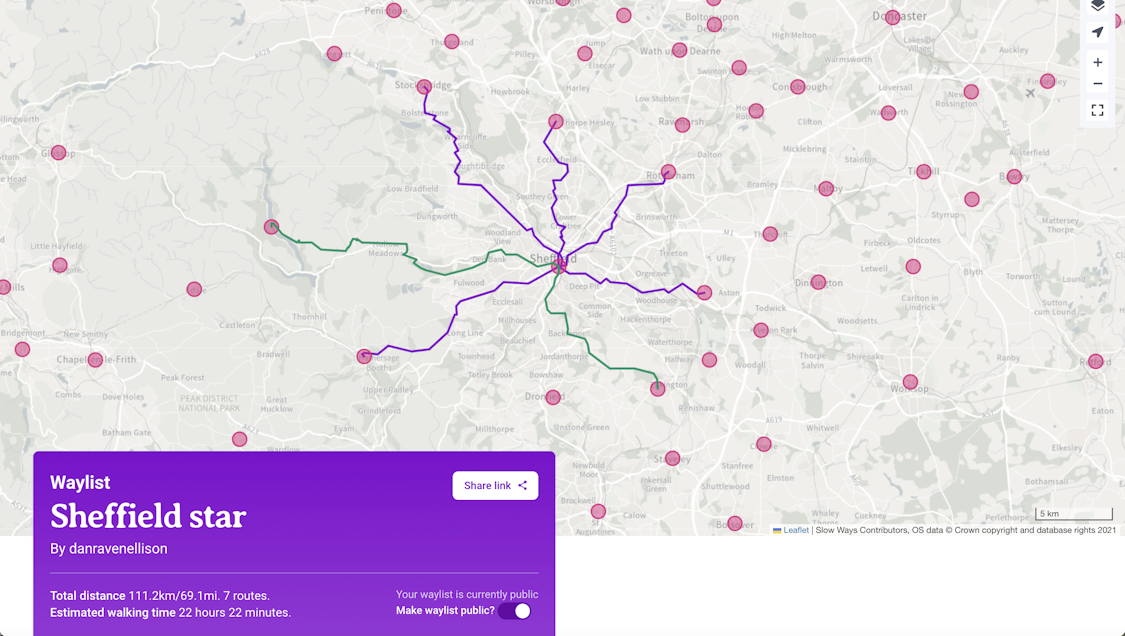Select the Worksop map marker
Image resolution: width=1125 pixels, height=636 pixels.
click(910, 382)
